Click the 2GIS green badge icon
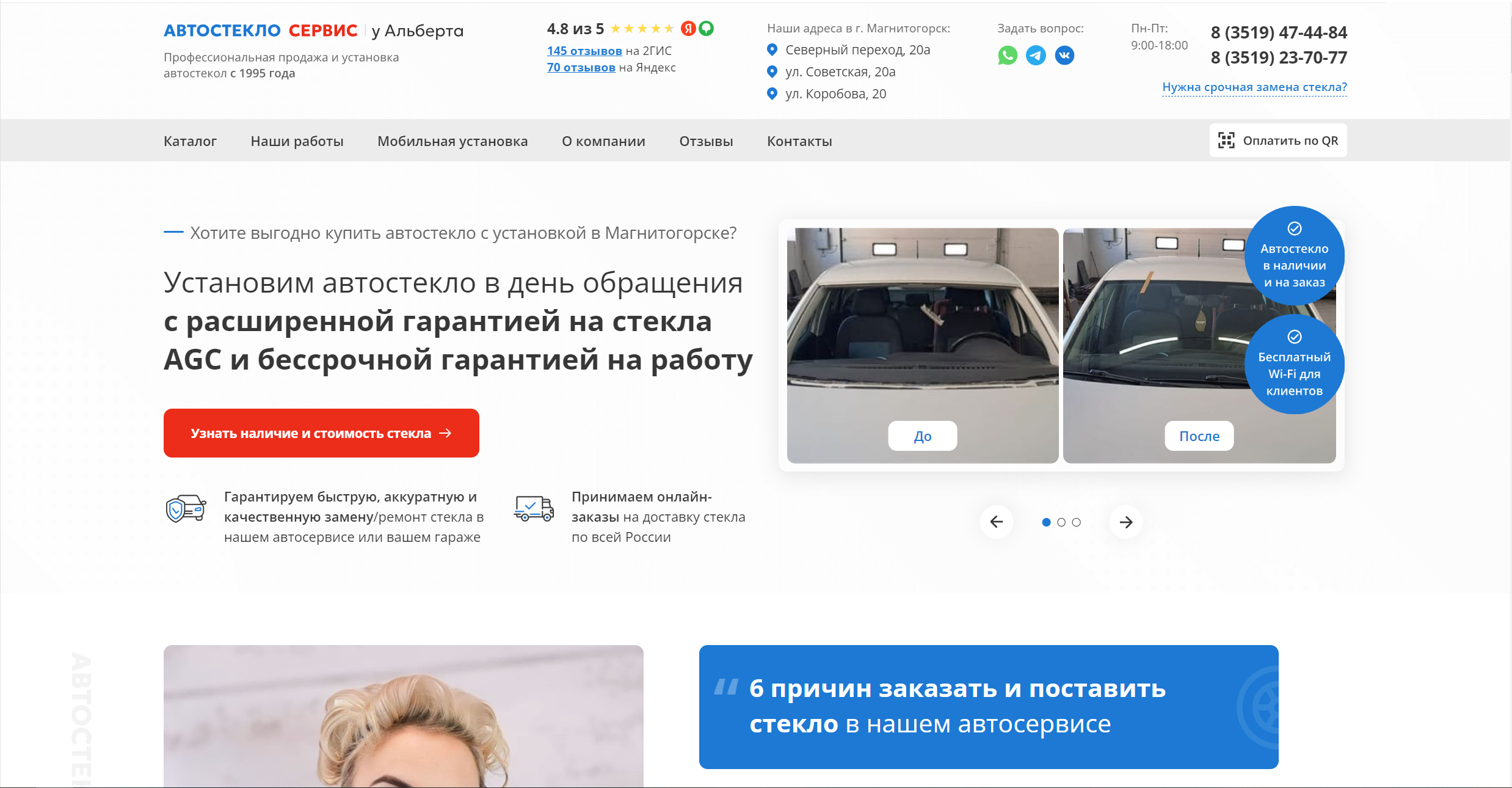 coord(707,29)
